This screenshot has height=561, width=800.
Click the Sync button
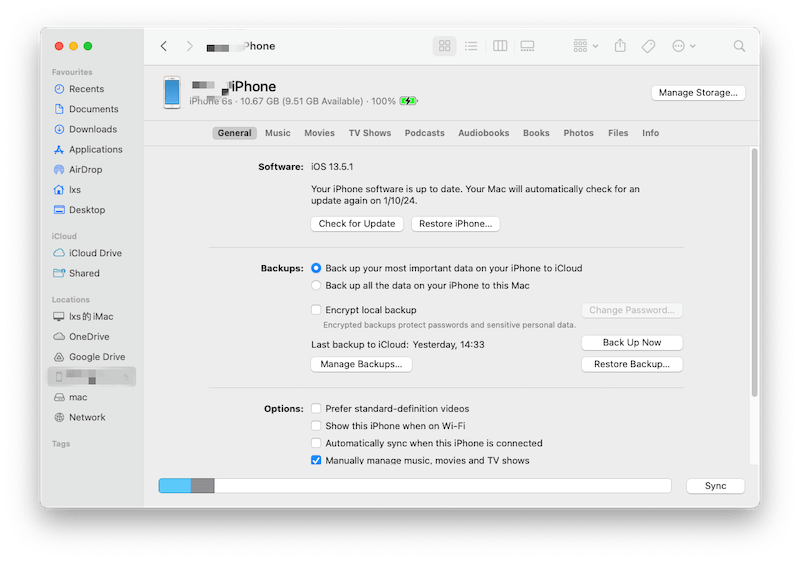(x=715, y=486)
